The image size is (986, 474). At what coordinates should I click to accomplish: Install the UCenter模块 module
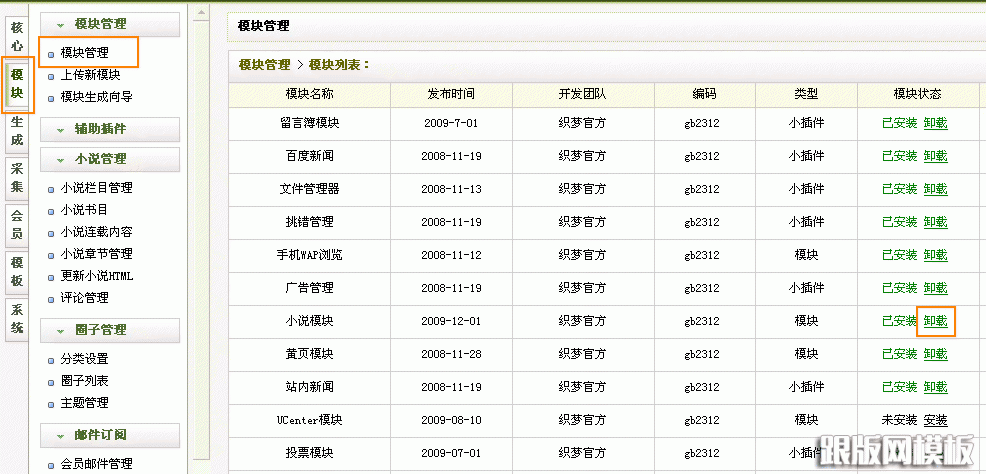935,420
